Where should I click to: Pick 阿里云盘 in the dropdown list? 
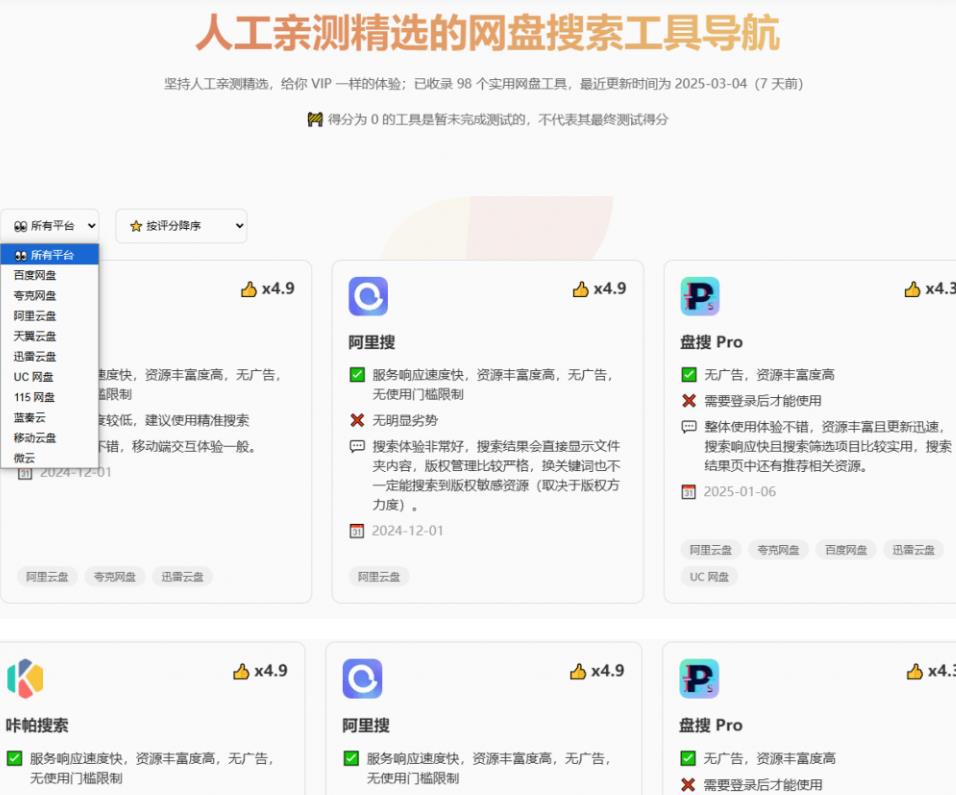pos(49,316)
